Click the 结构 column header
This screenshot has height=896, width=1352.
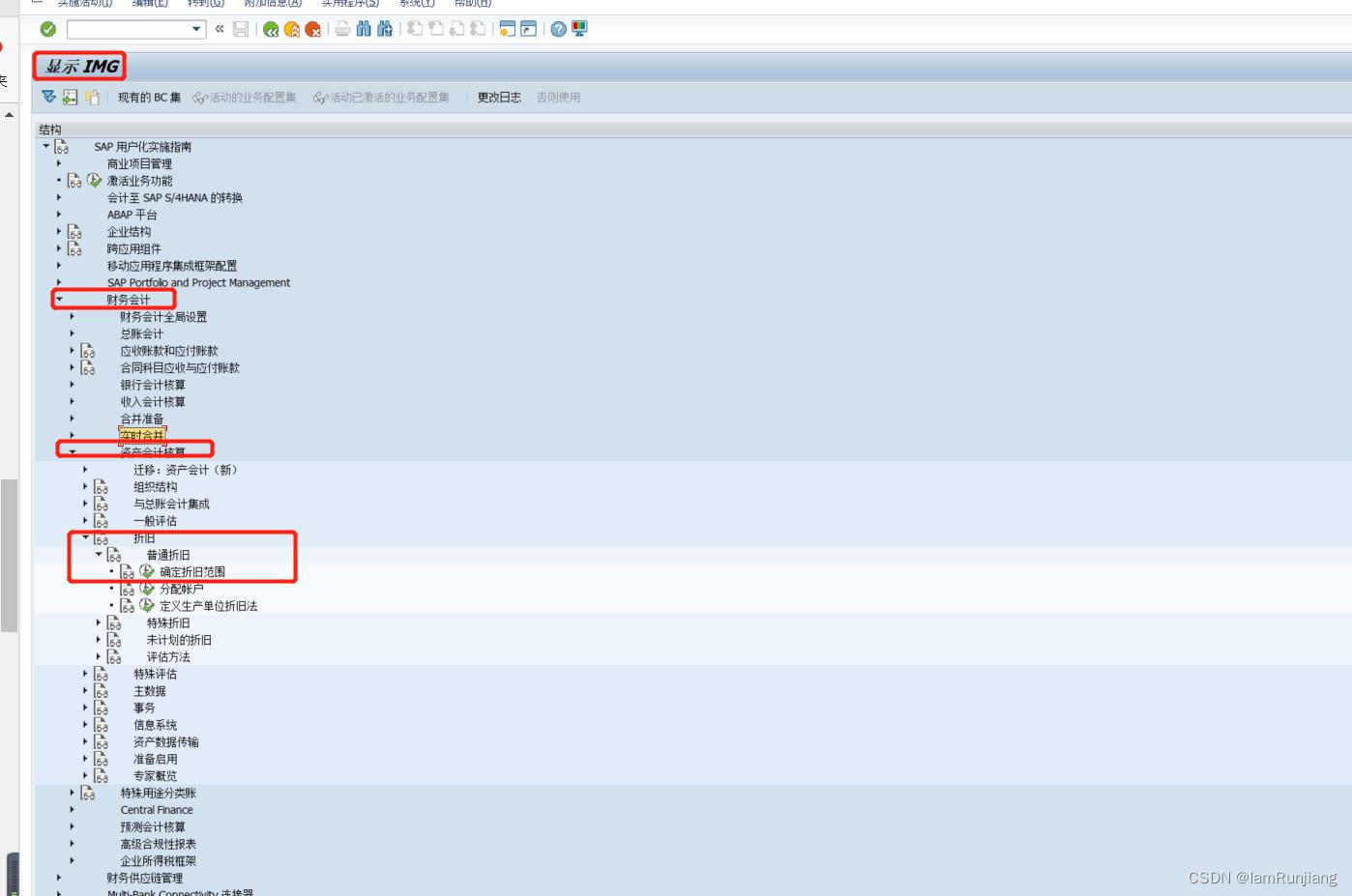coord(50,130)
